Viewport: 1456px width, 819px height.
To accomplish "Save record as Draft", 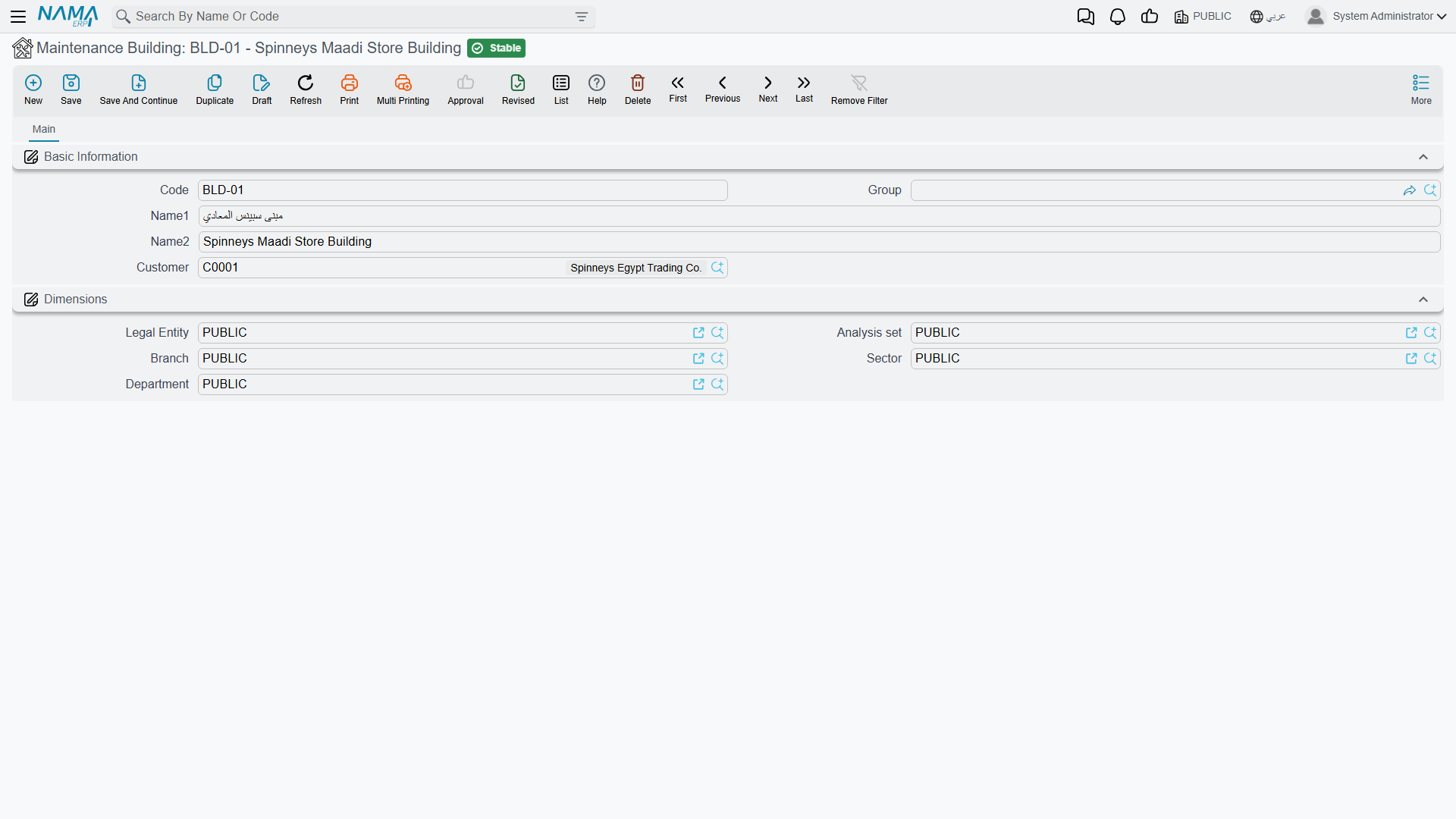I will 262,89.
